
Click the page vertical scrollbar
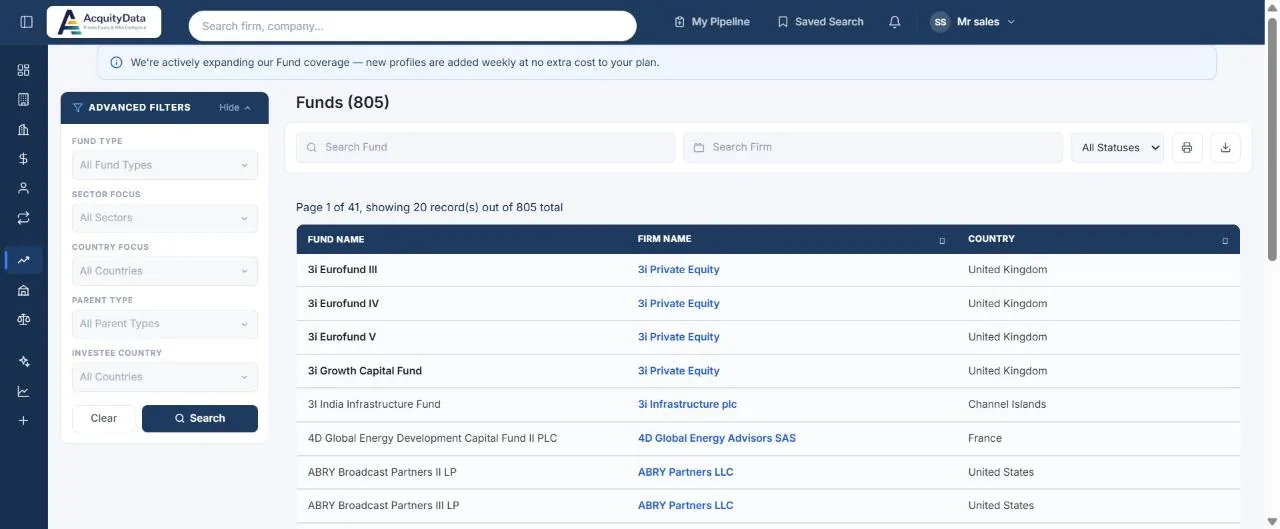coord(1272,140)
